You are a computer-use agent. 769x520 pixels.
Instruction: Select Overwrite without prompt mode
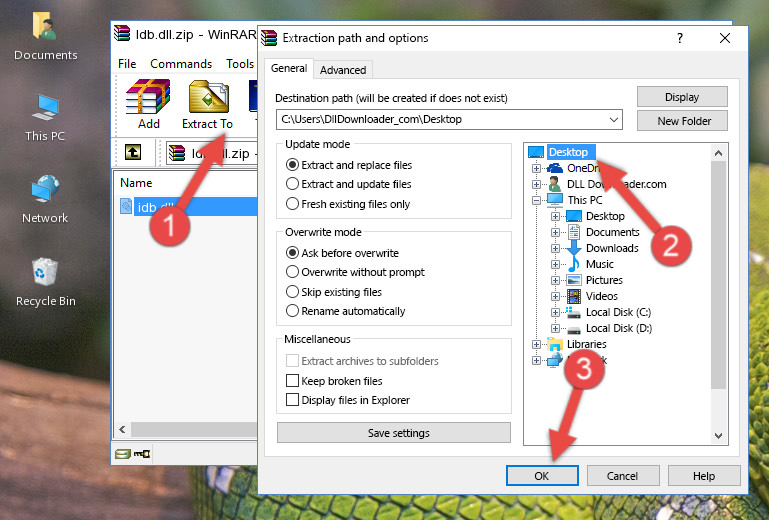coord(292,272)
